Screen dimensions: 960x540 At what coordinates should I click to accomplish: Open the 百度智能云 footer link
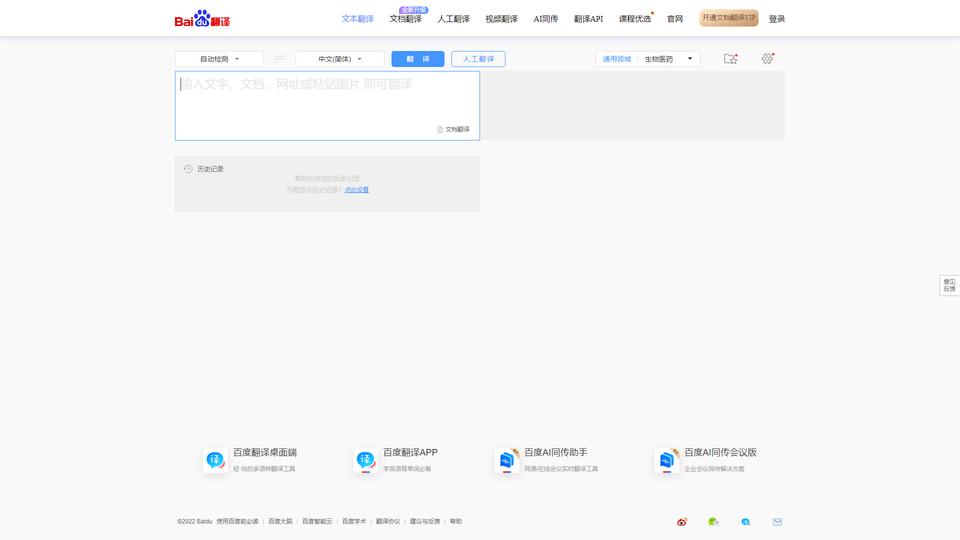tap(317, 522)
